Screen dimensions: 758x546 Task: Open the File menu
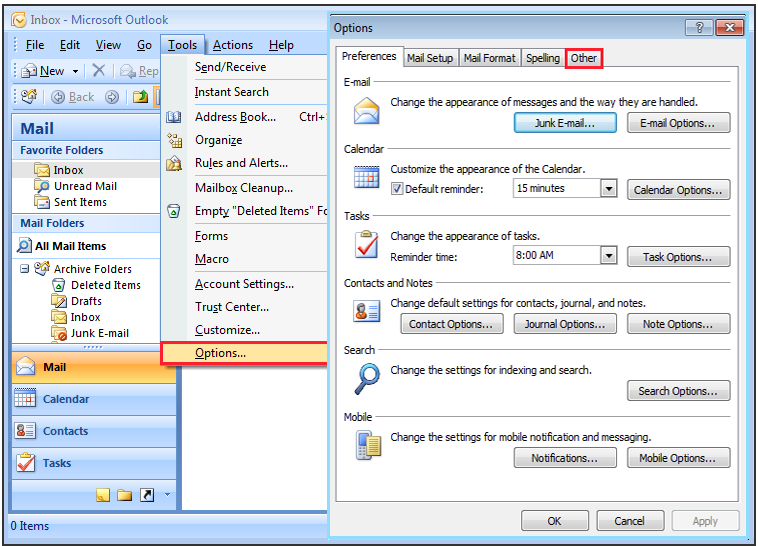[35, 45]
